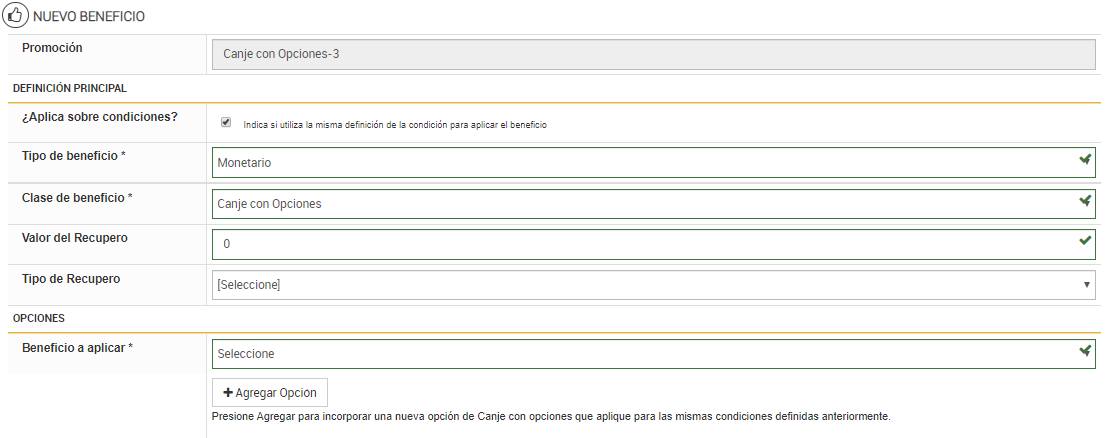Expand the Tipo de Recupero select box
Image resolution: width=1108 pixels, height=438 pixels.
tap(640, 285)
